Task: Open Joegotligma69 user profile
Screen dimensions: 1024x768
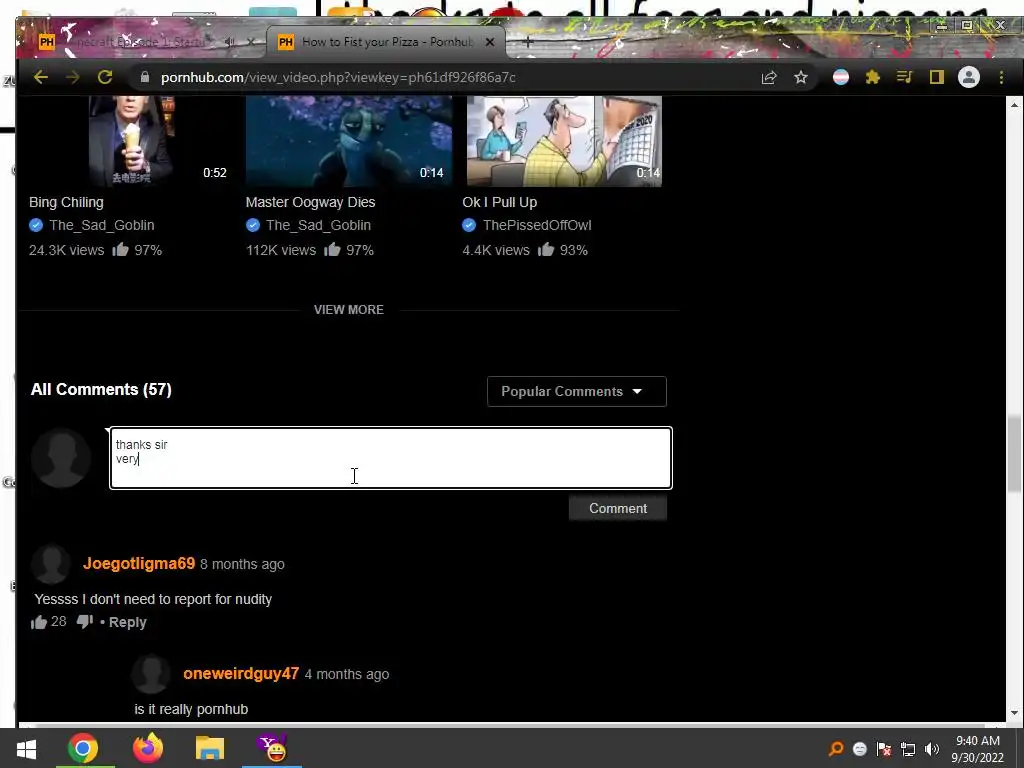Action: (x=139, y=564)
